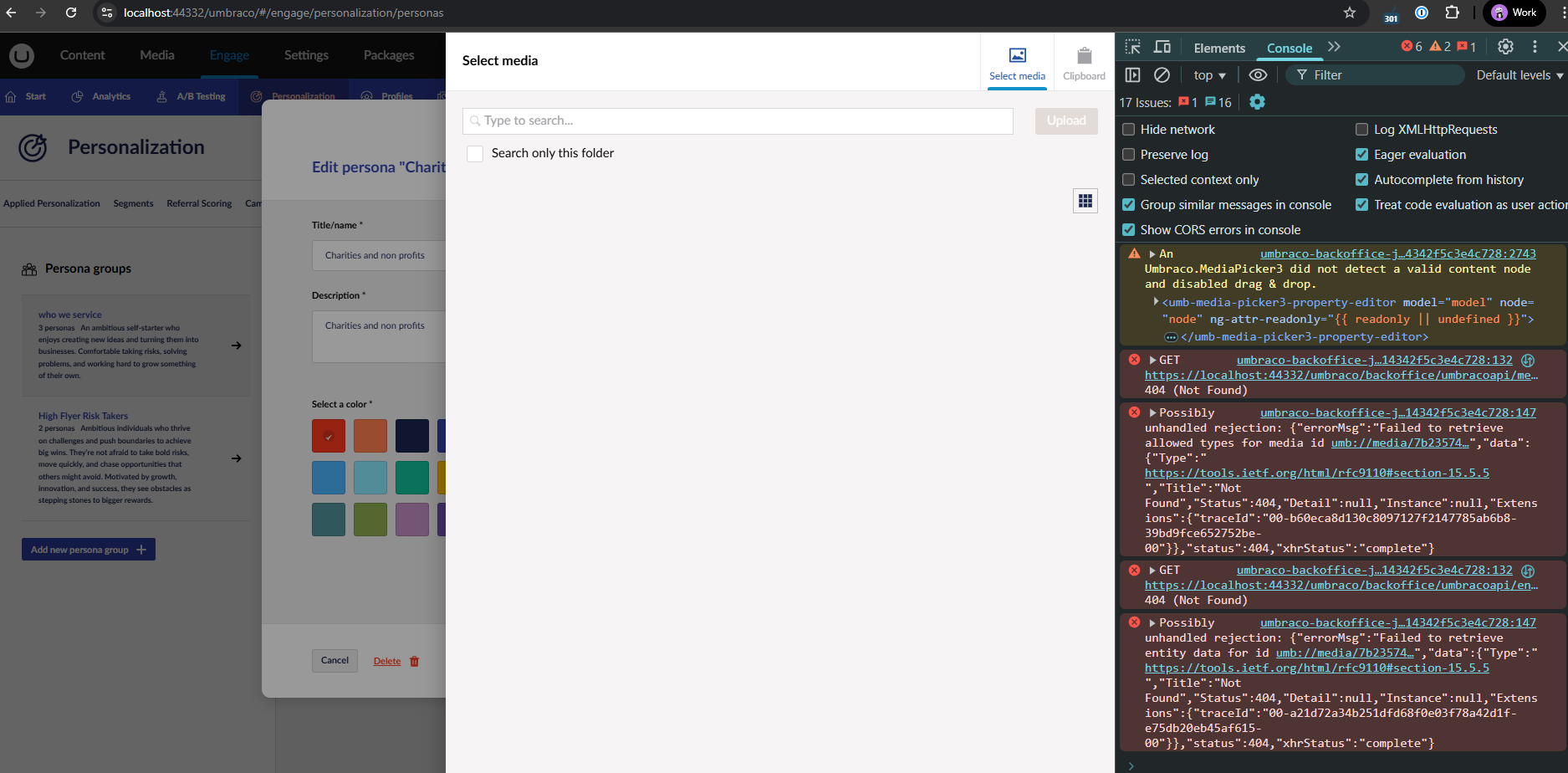
Task: Expand the first GET 404 error entry
Action: [x=1153, y=361]
